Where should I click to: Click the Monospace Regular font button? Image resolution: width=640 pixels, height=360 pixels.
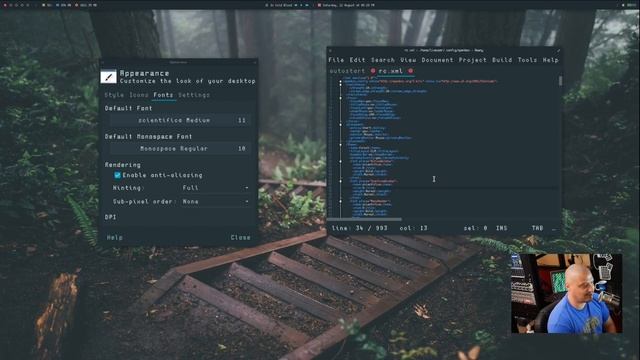(180, 149)
